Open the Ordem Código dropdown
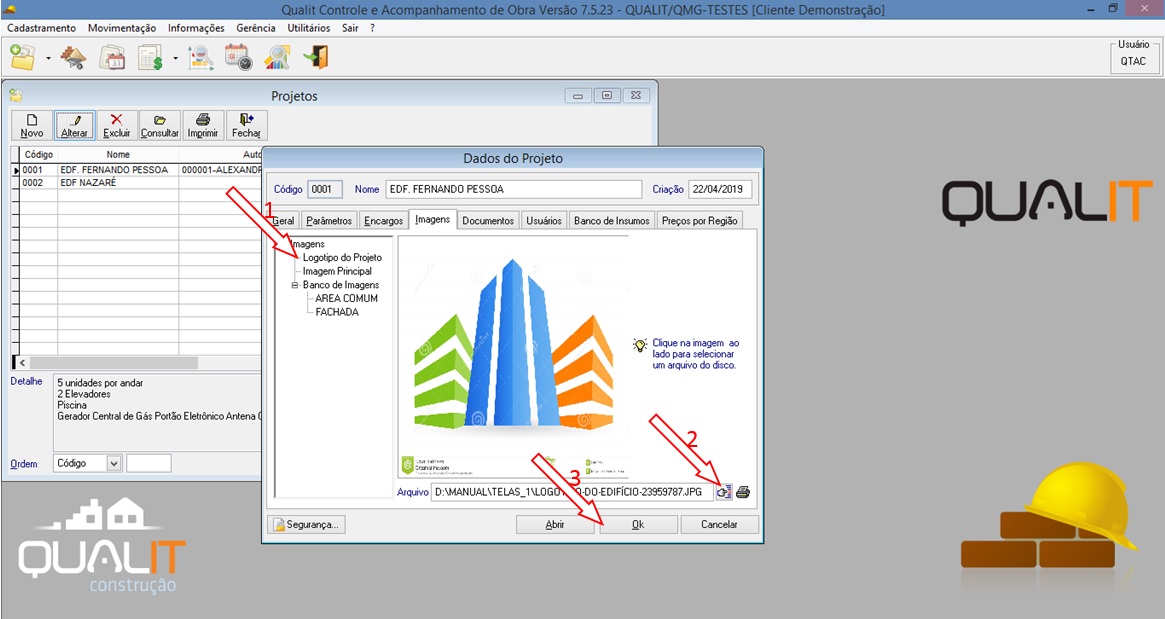Viewport: 1165px width, 619px height. 114,463
